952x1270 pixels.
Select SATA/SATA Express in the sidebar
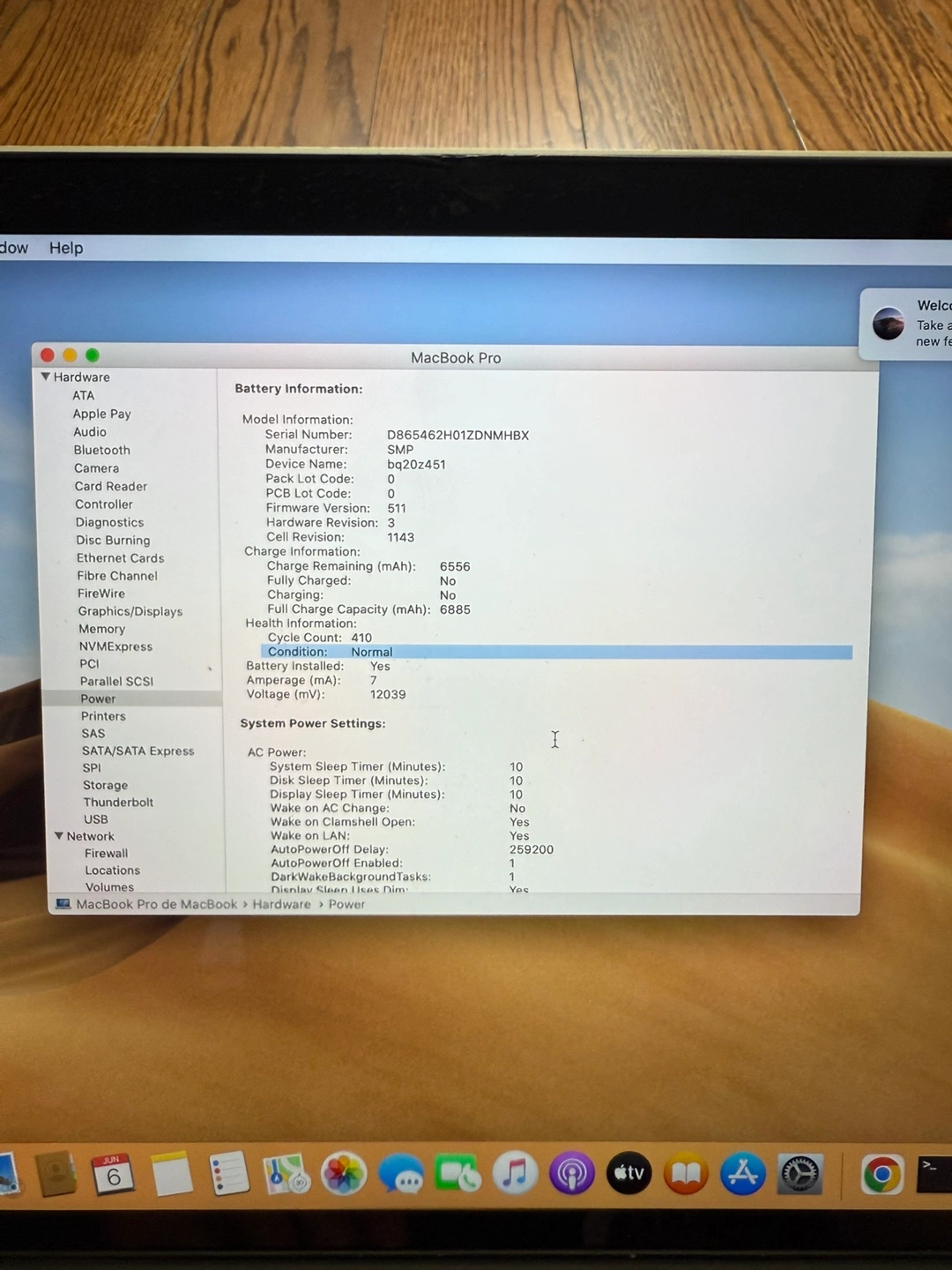tap(138, 751)
